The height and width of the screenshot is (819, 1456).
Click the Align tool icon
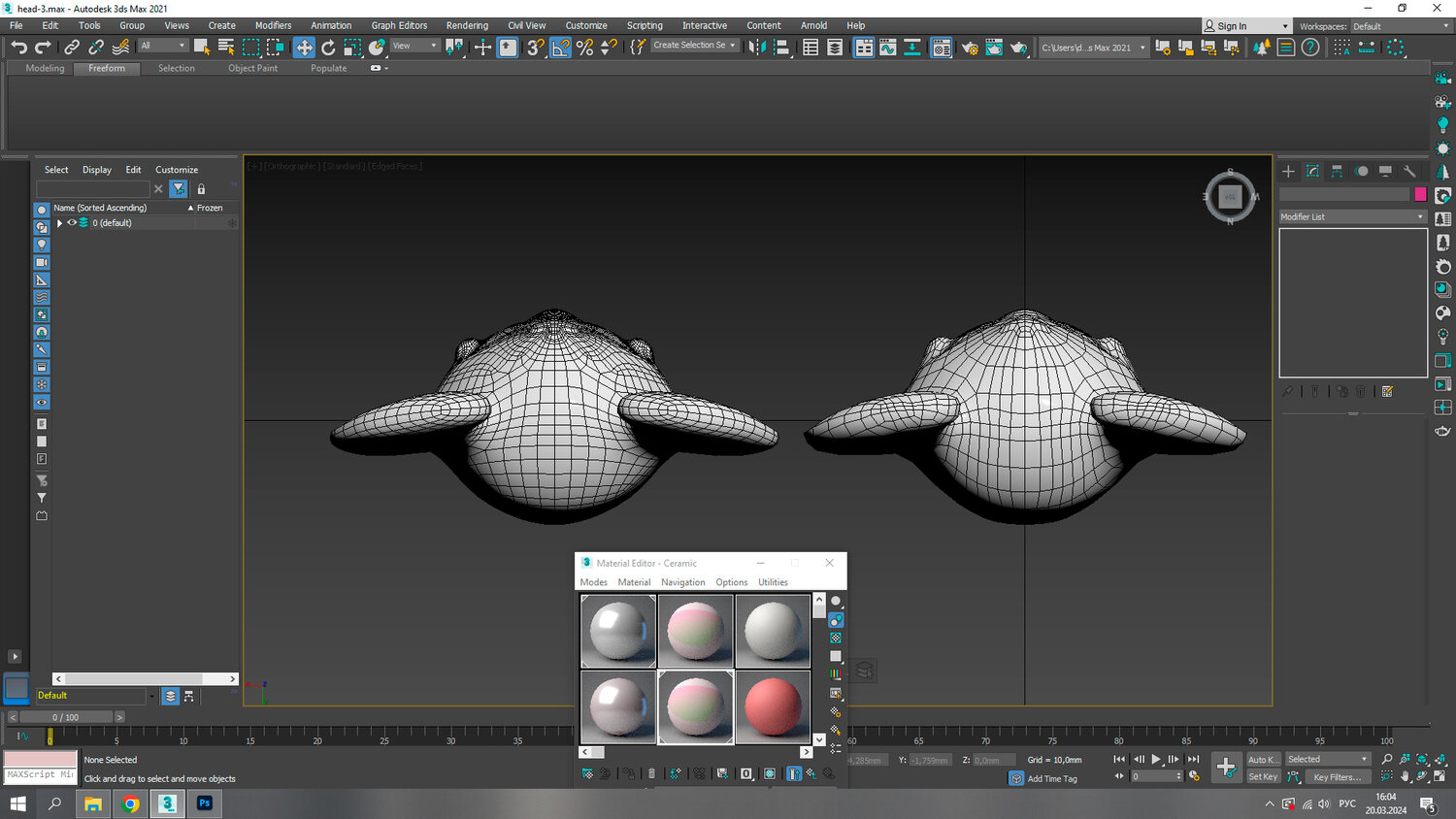point(781,47)
